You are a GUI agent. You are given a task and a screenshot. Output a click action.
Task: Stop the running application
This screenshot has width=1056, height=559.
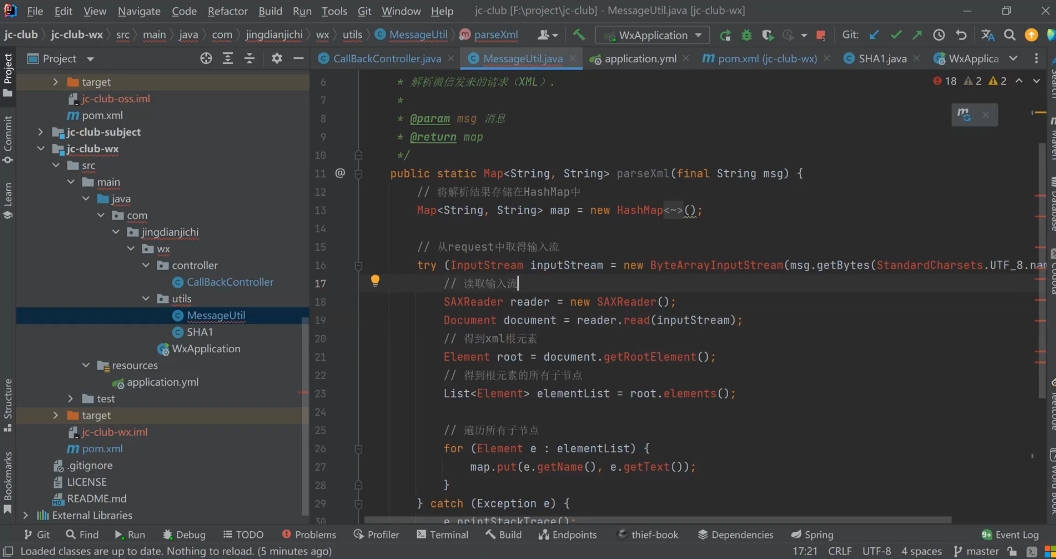pos(821,35)
